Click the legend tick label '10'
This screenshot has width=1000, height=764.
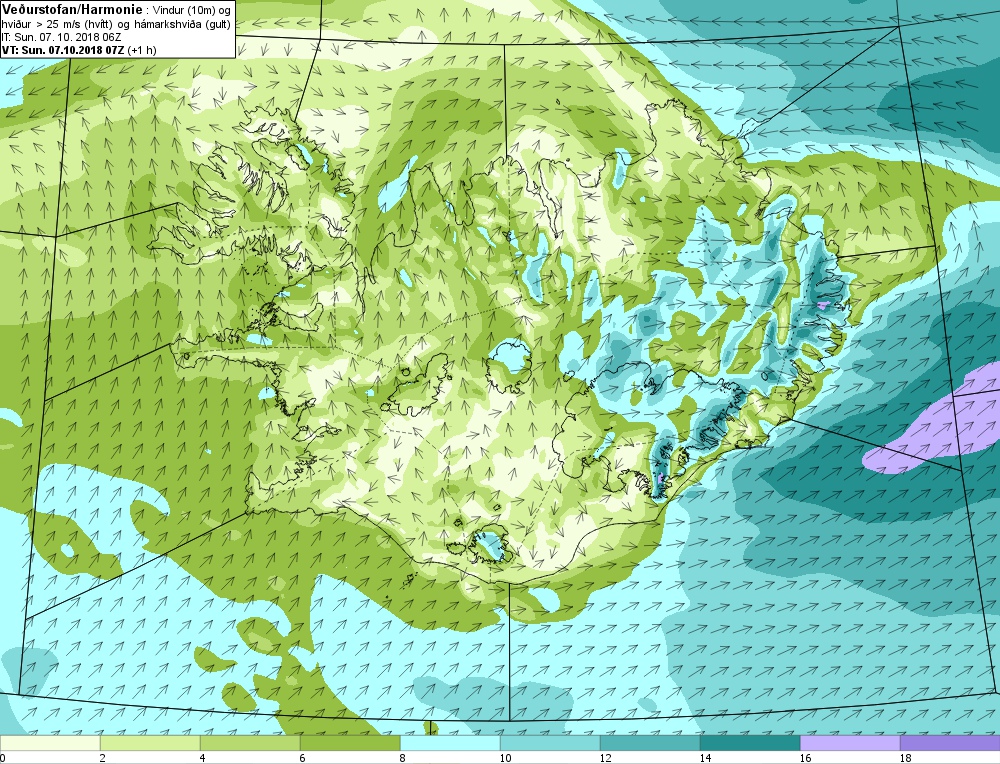pyautogui.click(x=505, y=758)
